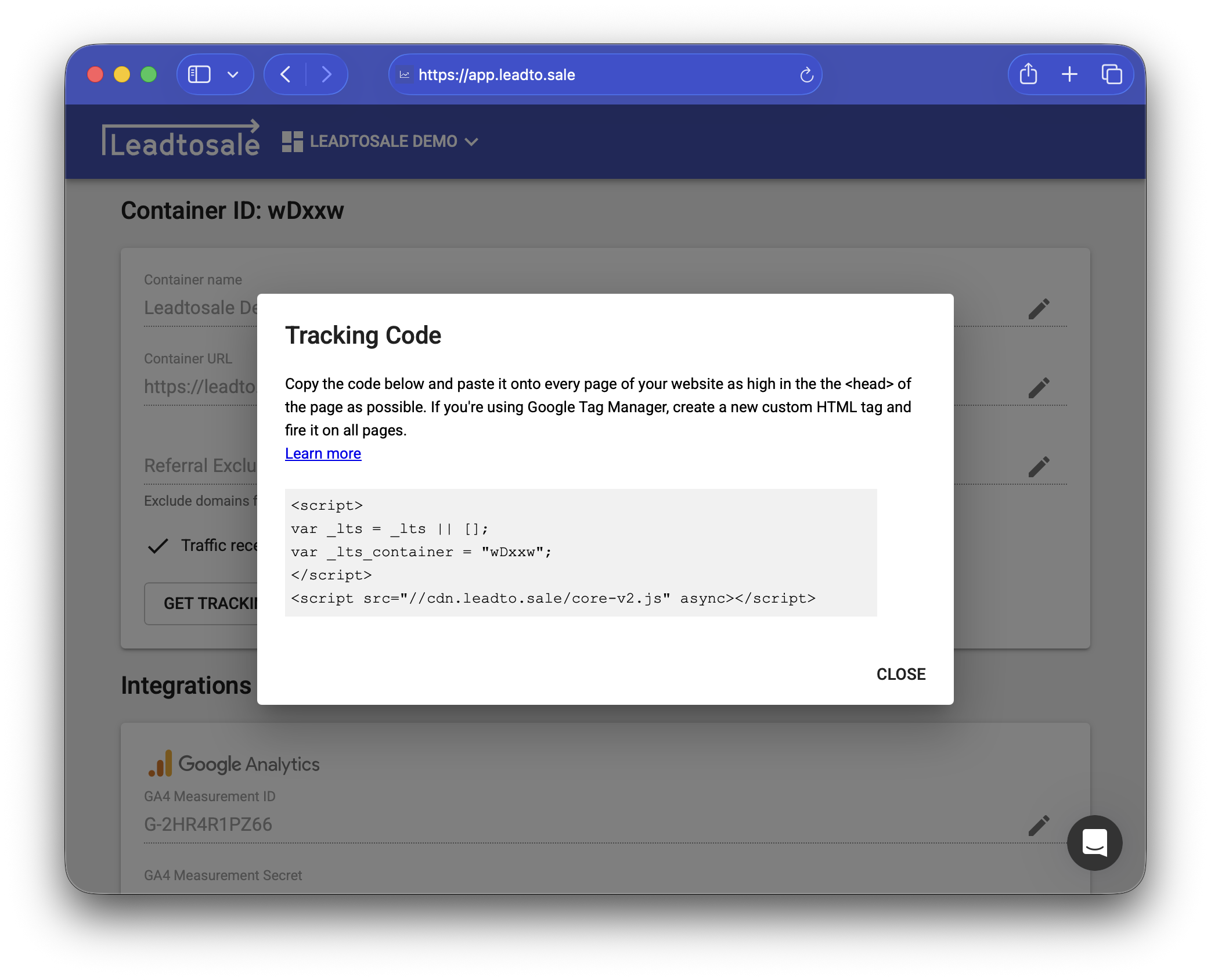Click the grid icon next to LEADTOSALE DEMO
The width and height of the screenshot is (1211, 980).
click(x=291, y=140)
